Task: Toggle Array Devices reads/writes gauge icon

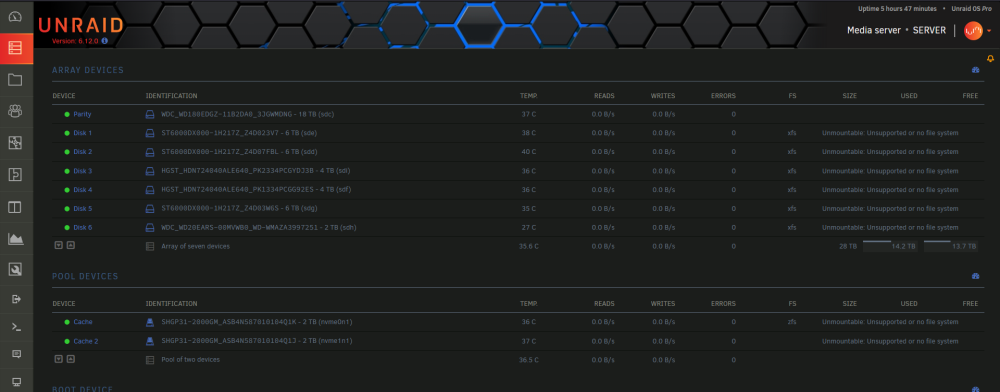Action: point(975,70)
